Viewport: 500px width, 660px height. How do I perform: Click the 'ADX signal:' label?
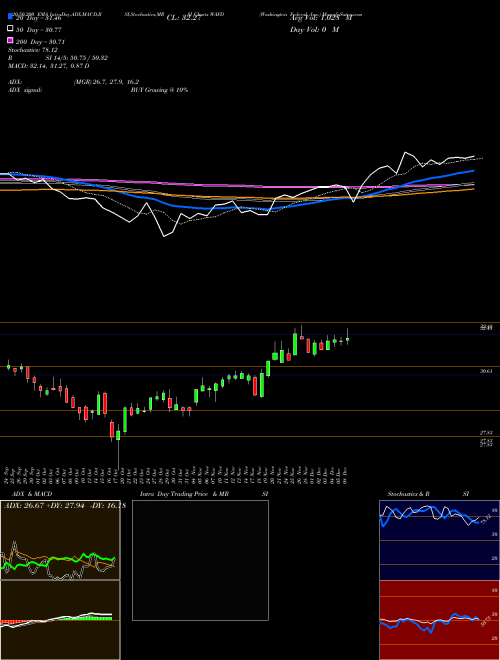coord(24,90)
